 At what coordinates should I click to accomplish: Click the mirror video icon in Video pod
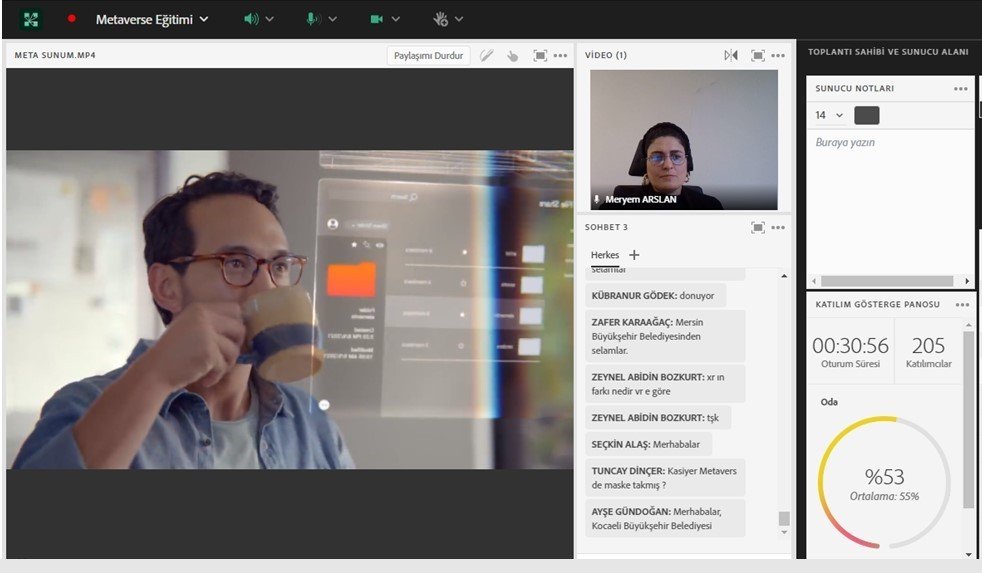[731, 55]
